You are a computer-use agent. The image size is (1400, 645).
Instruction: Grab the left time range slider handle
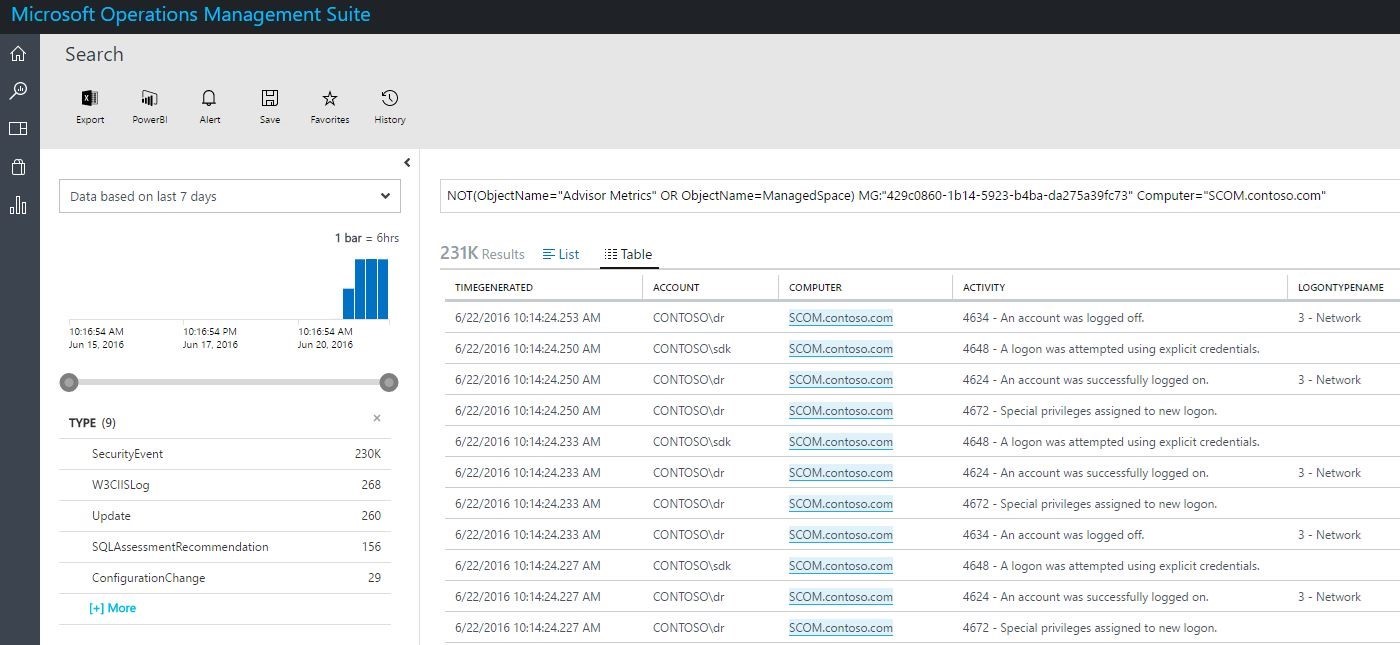(69, 382)
